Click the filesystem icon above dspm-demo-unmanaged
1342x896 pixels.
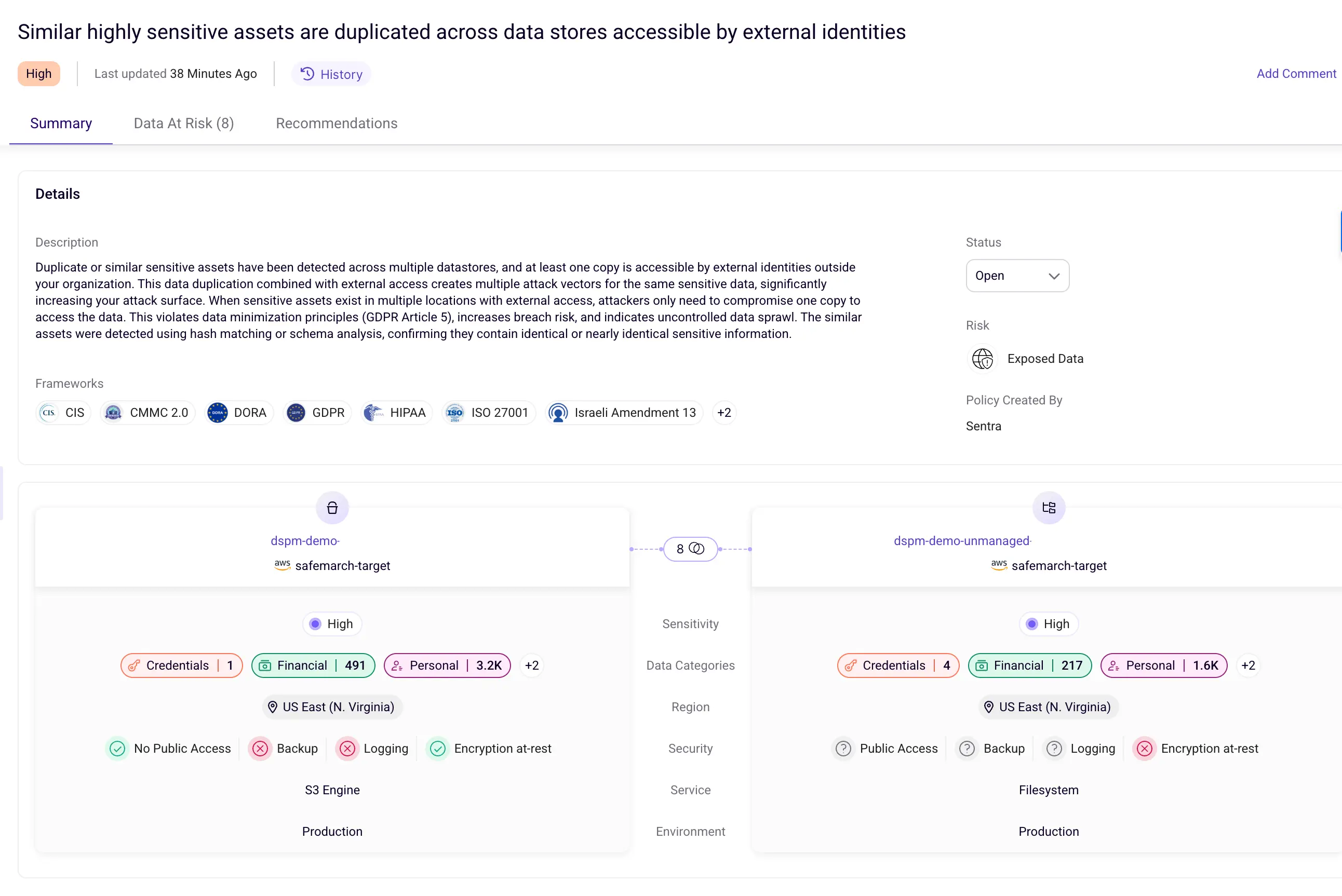[1049, 507]
